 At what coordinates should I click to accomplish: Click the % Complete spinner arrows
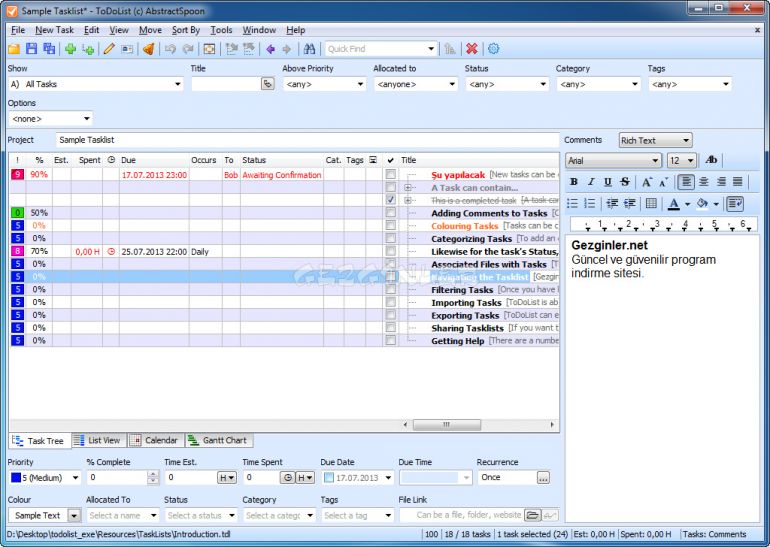[153, 477]
